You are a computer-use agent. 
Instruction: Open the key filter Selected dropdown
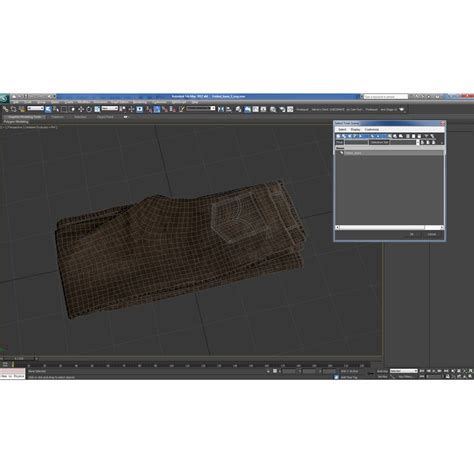[x=404, y=371]
